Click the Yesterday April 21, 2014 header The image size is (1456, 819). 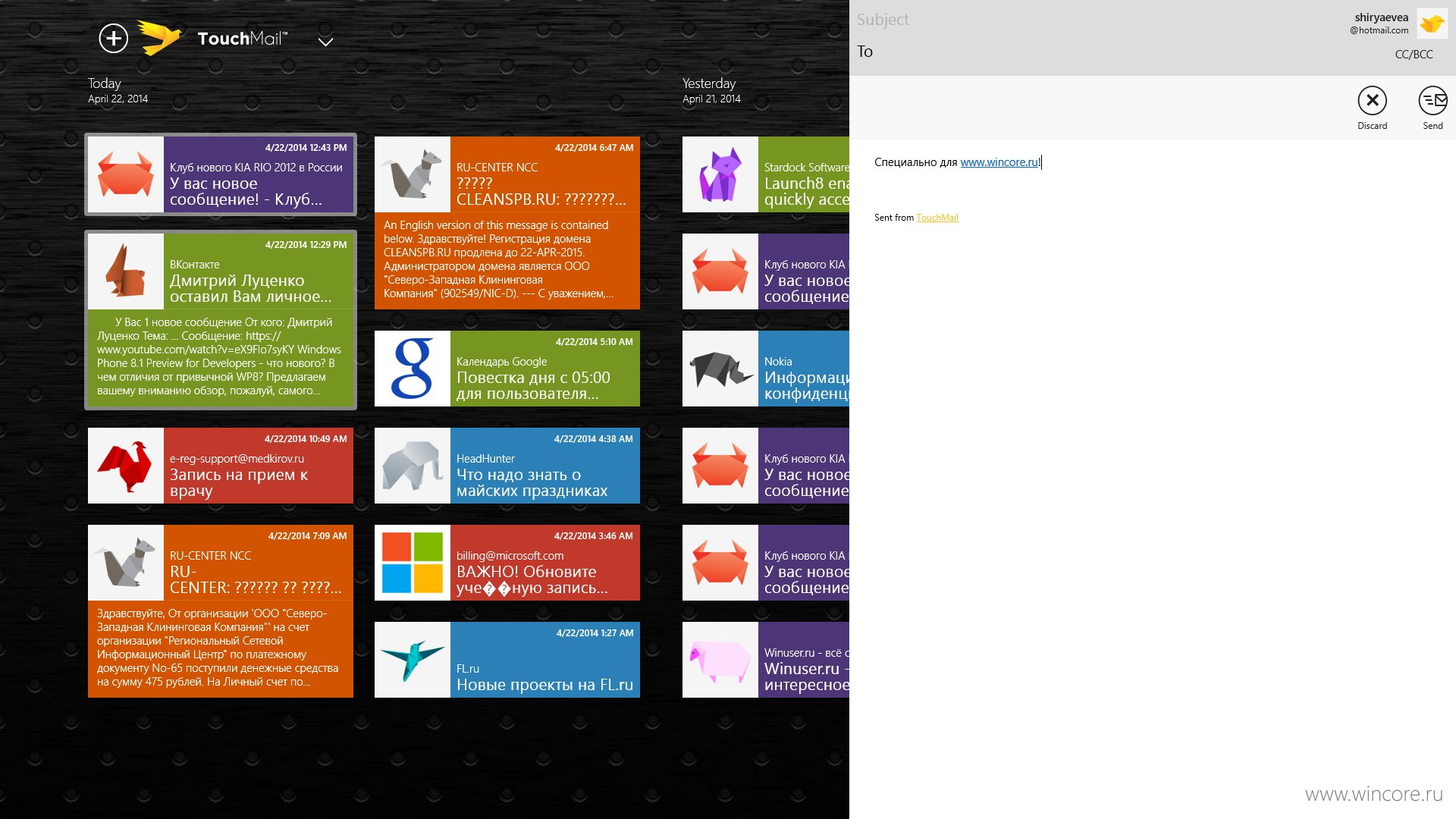[x=711, y=90]
